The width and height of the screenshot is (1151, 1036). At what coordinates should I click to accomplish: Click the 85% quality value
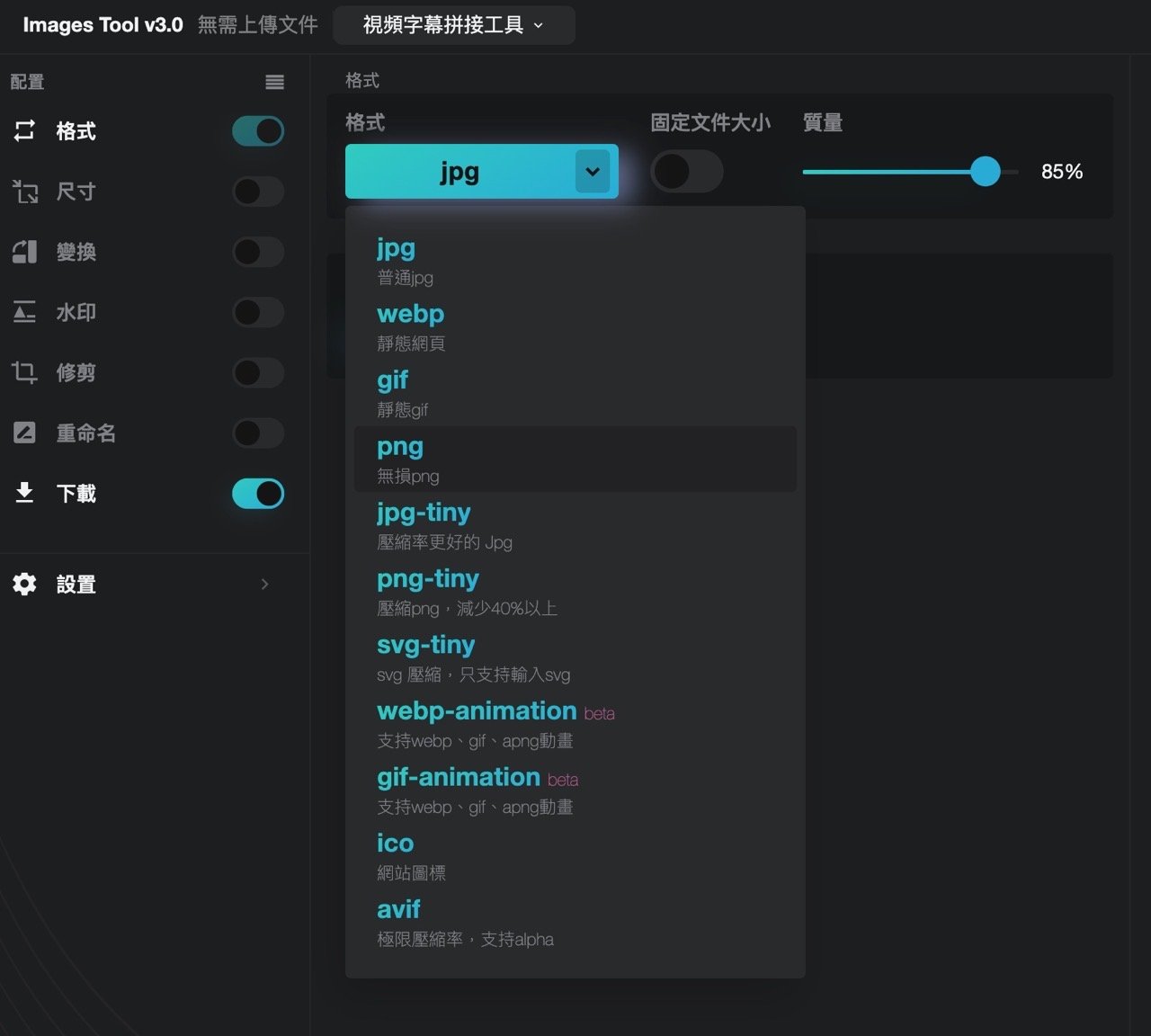[x=1062, y=172]
